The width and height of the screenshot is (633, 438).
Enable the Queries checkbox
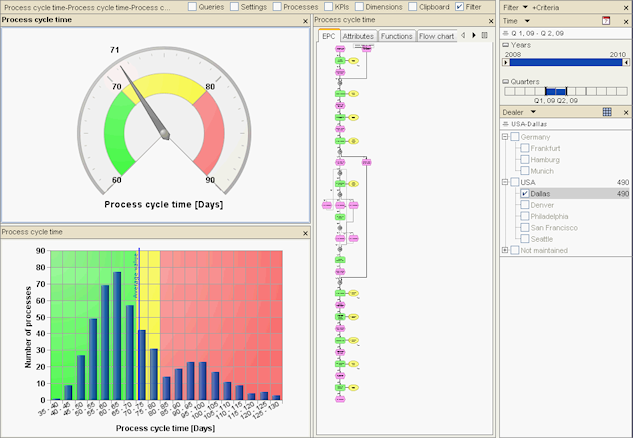[x=193, y=6]
